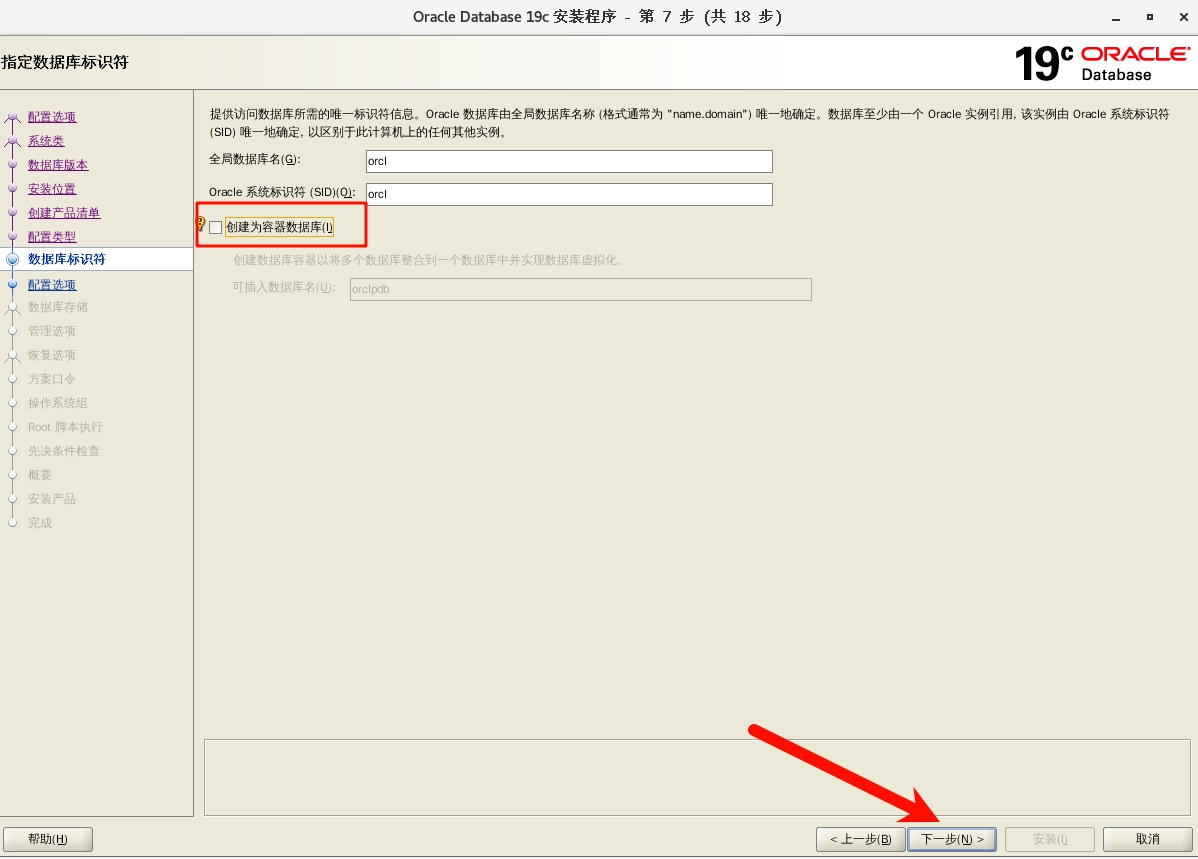Navigate to 安装位置 step
Viewport: 1198px width, 859px height.
[52, 189]
